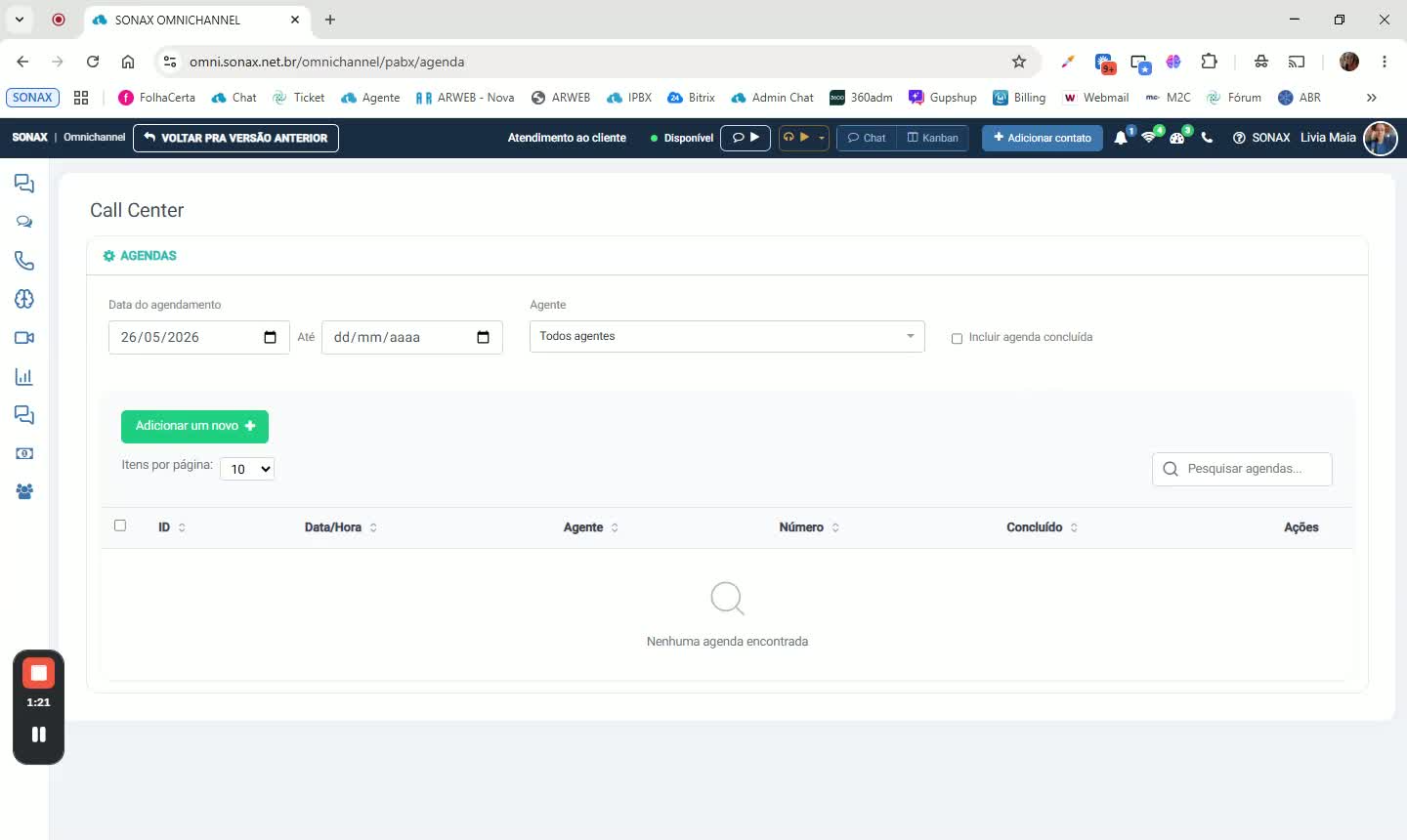Open the bar chart reports sidebar icon

24,376
